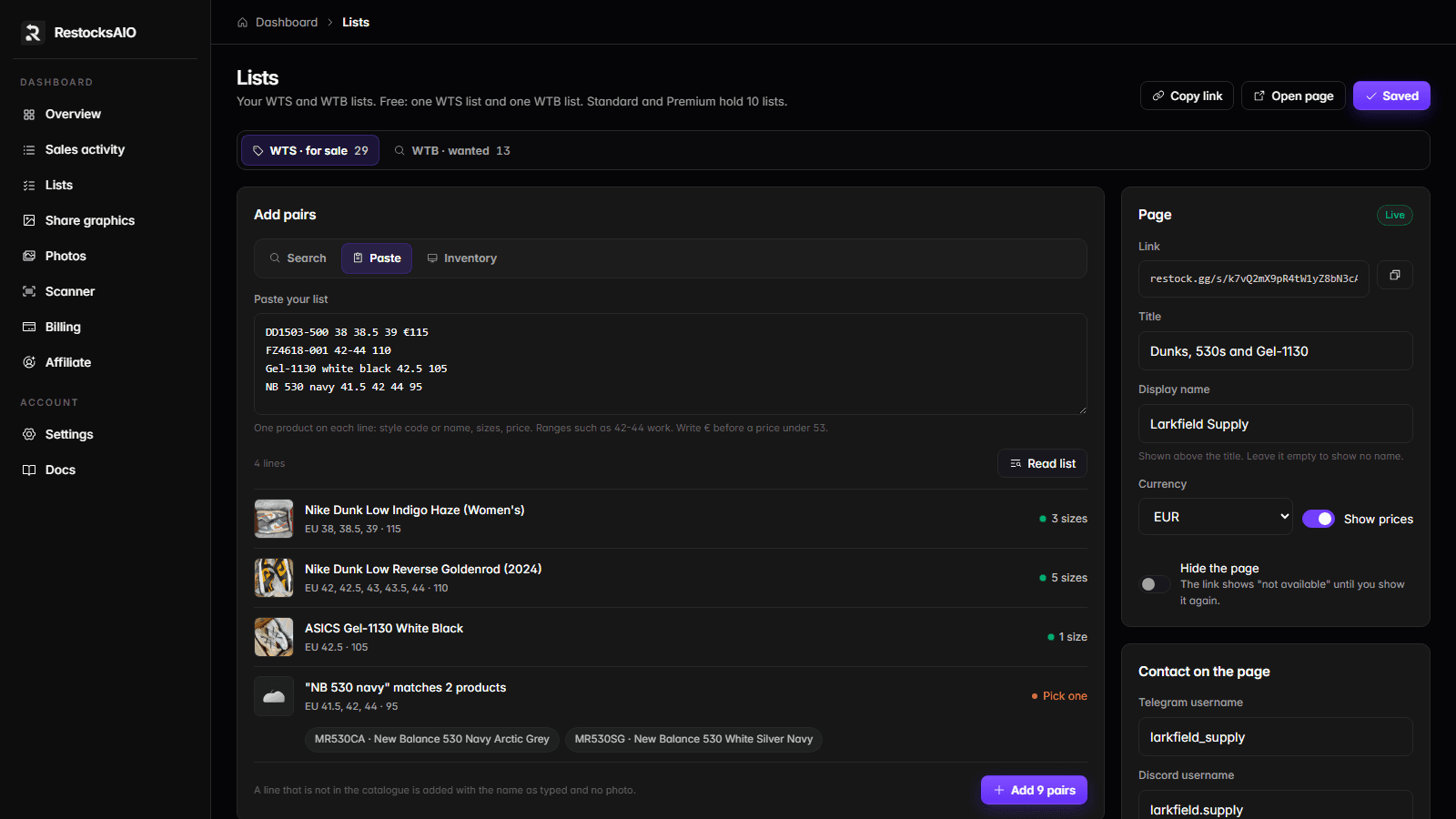
Task: Choose MR530CA New Balance 530 Navy Arctic Grey
Action: [432, 739]
